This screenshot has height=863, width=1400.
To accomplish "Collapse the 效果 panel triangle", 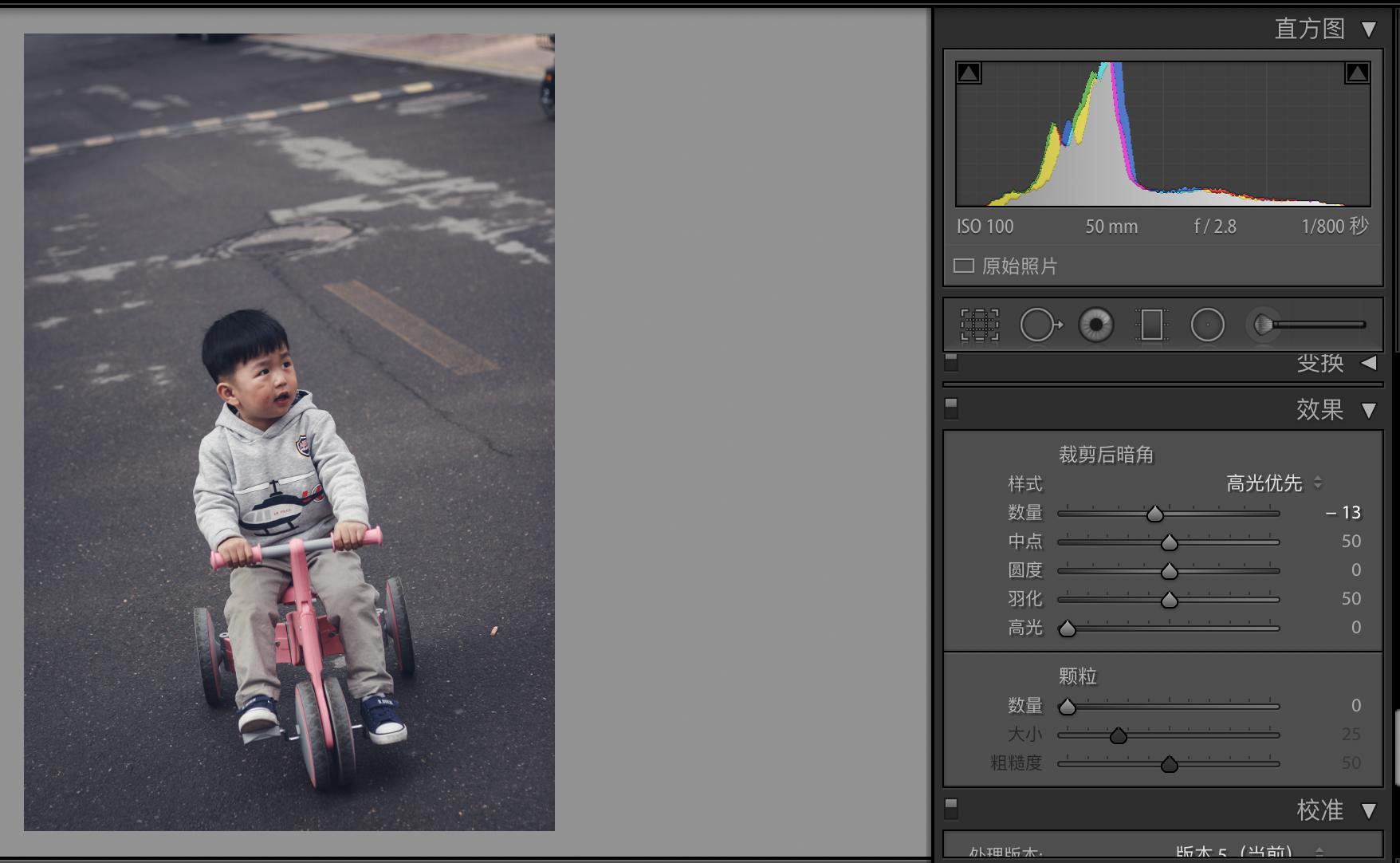I will tap(1369, 410).
